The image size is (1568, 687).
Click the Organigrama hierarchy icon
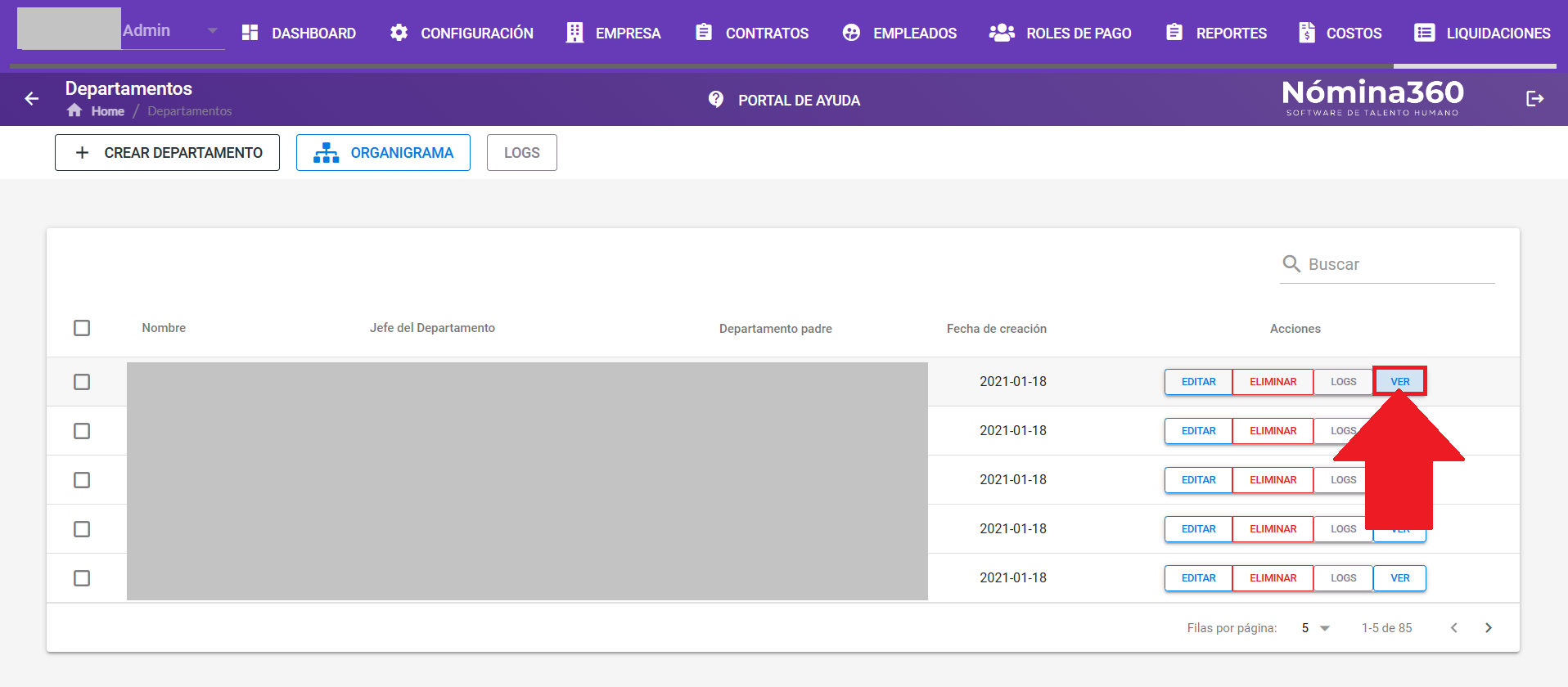click(x=326, y=153)
